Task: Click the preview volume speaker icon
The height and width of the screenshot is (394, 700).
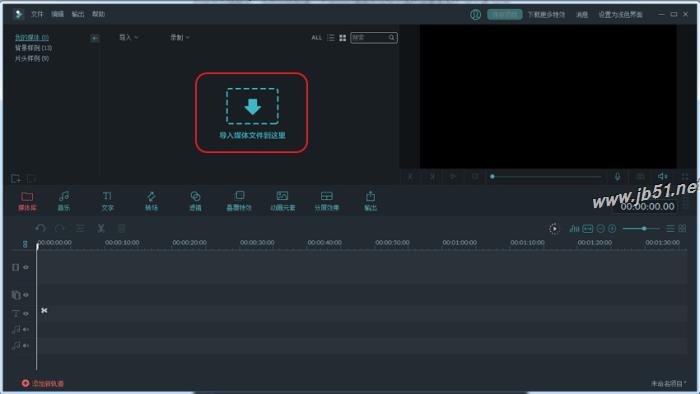Action: point(662,177)
